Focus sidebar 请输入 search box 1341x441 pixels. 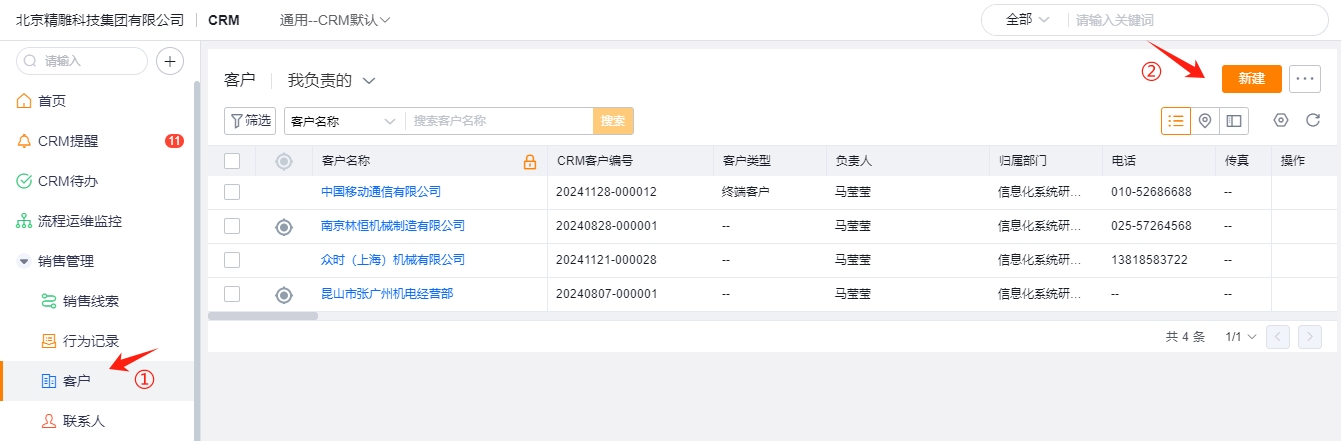(x=82, y=61)
